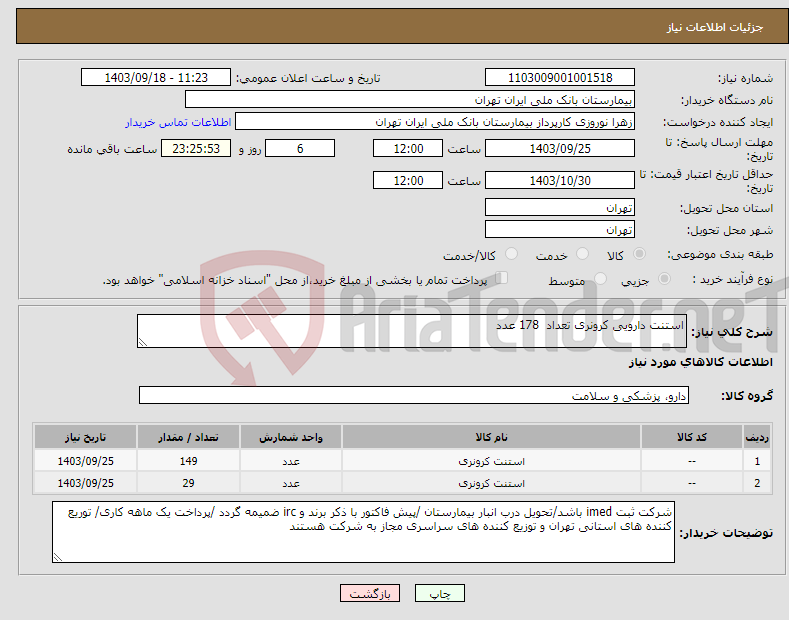Click quantity 149 cell
Viewport: 789px width, 620px height.
tap(188, 461)
